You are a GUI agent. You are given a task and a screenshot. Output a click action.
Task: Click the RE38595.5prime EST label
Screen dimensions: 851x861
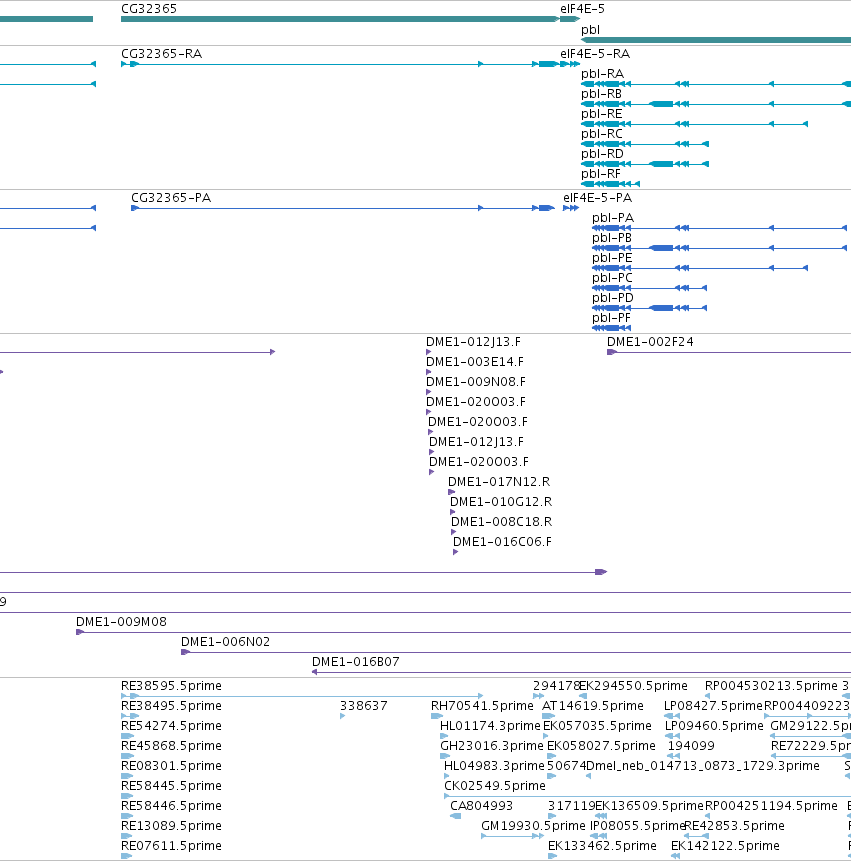coord(171,686)
